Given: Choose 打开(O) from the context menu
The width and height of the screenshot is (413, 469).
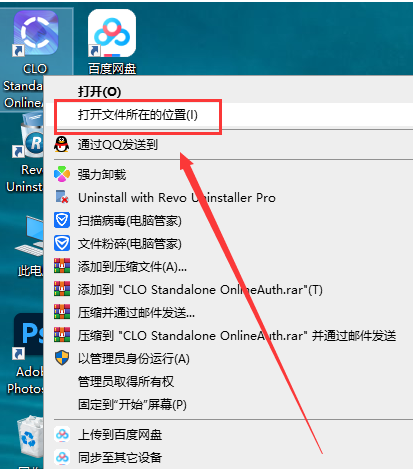Looking at the screenshot, I should [99, 91].
